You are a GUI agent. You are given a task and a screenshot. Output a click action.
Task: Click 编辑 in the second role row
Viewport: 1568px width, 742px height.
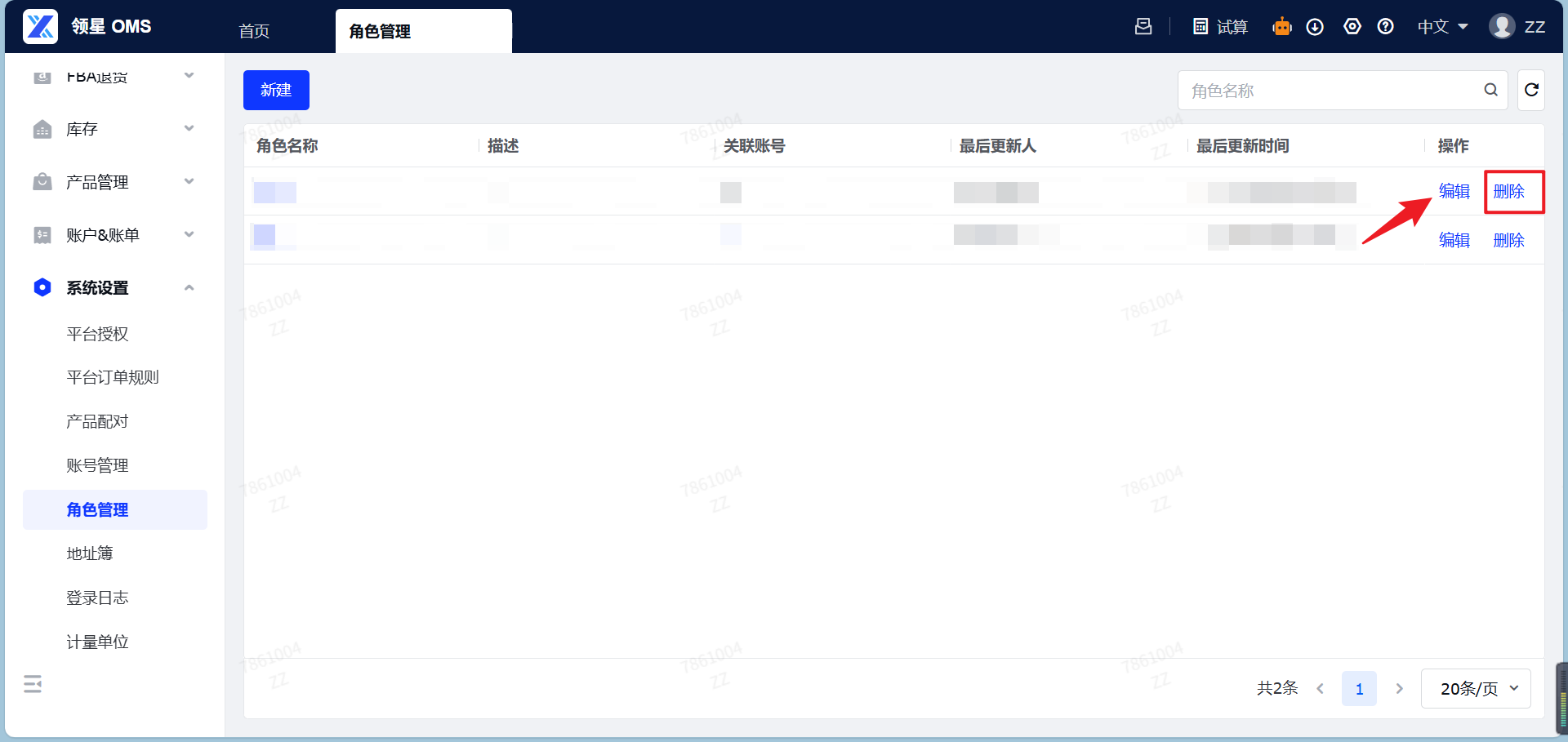pos(1454,240)
